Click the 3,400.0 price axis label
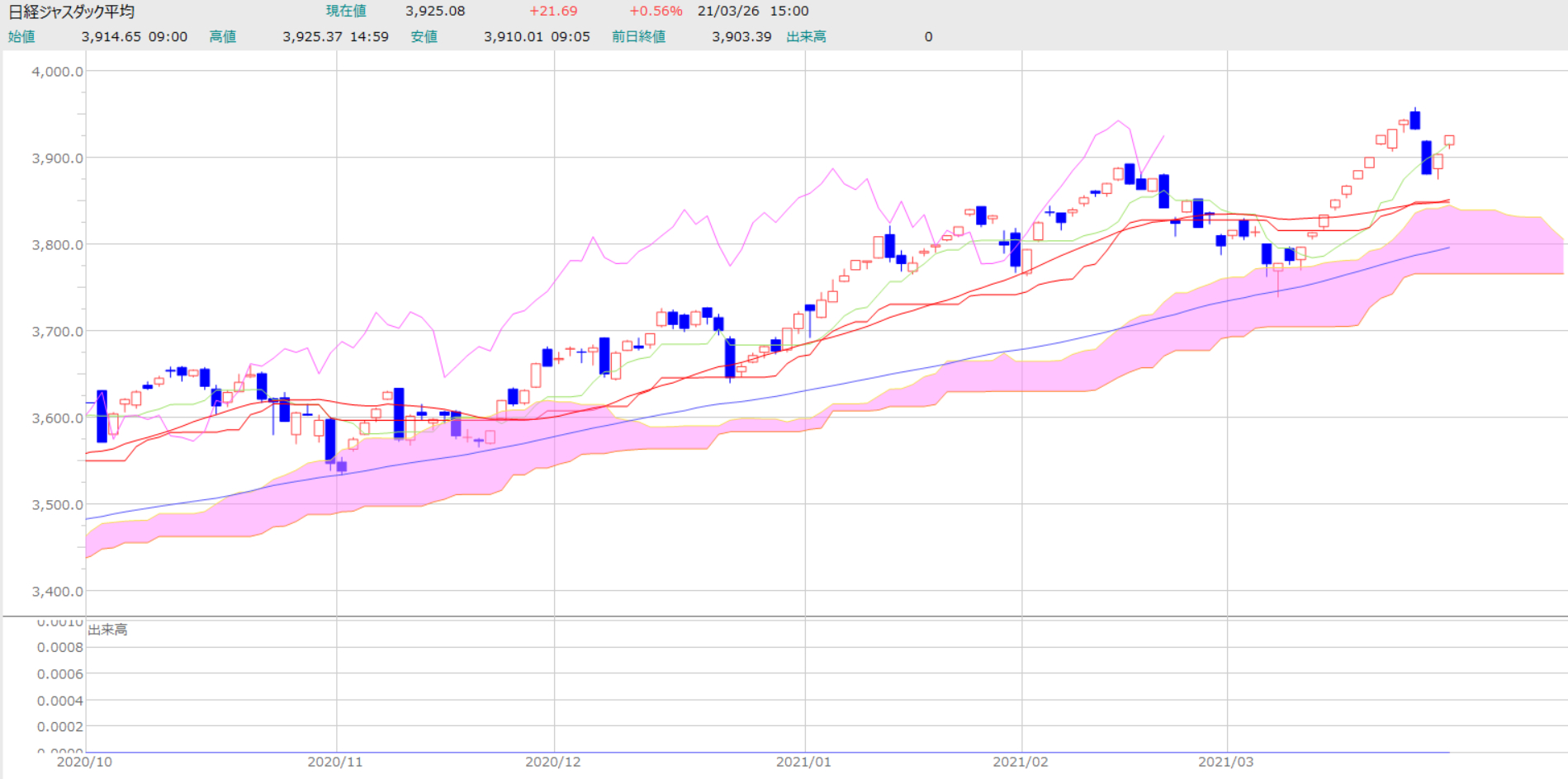This screenshot has width=1568, height=779. point(58,592)
